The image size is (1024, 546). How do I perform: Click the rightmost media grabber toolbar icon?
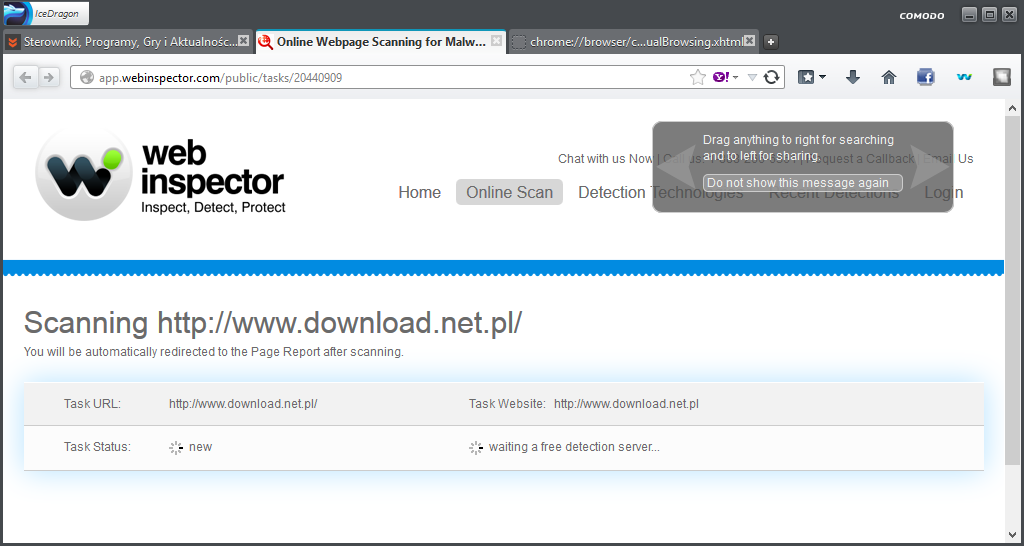(1001, 77)
